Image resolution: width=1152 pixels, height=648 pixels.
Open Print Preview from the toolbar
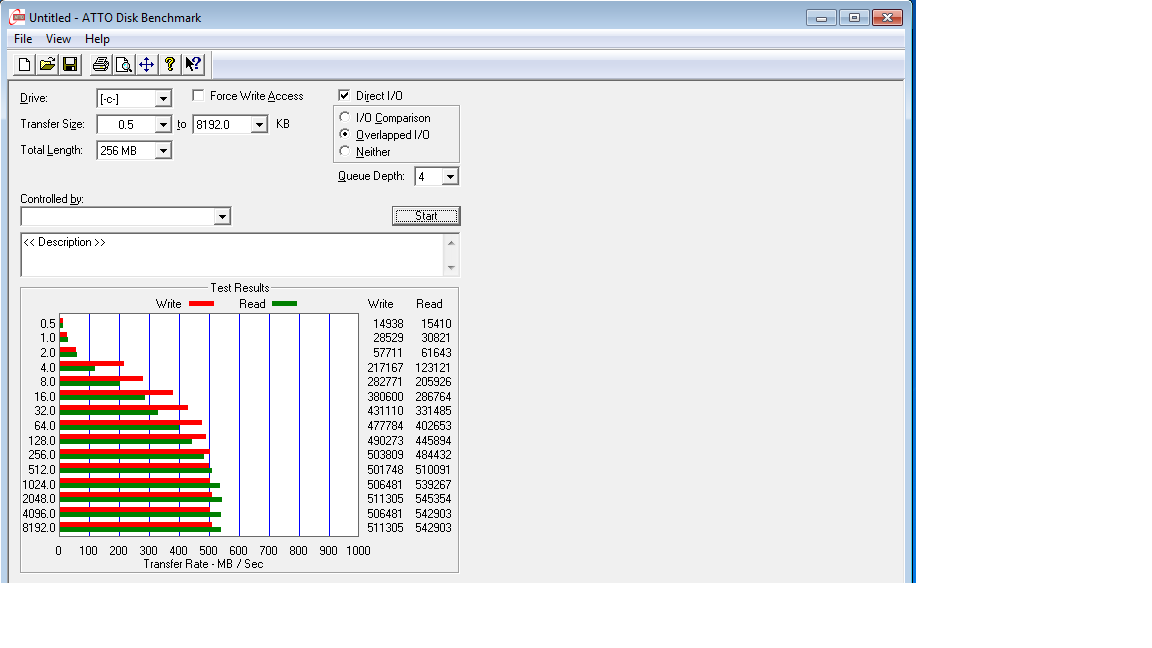coord(123,65)
